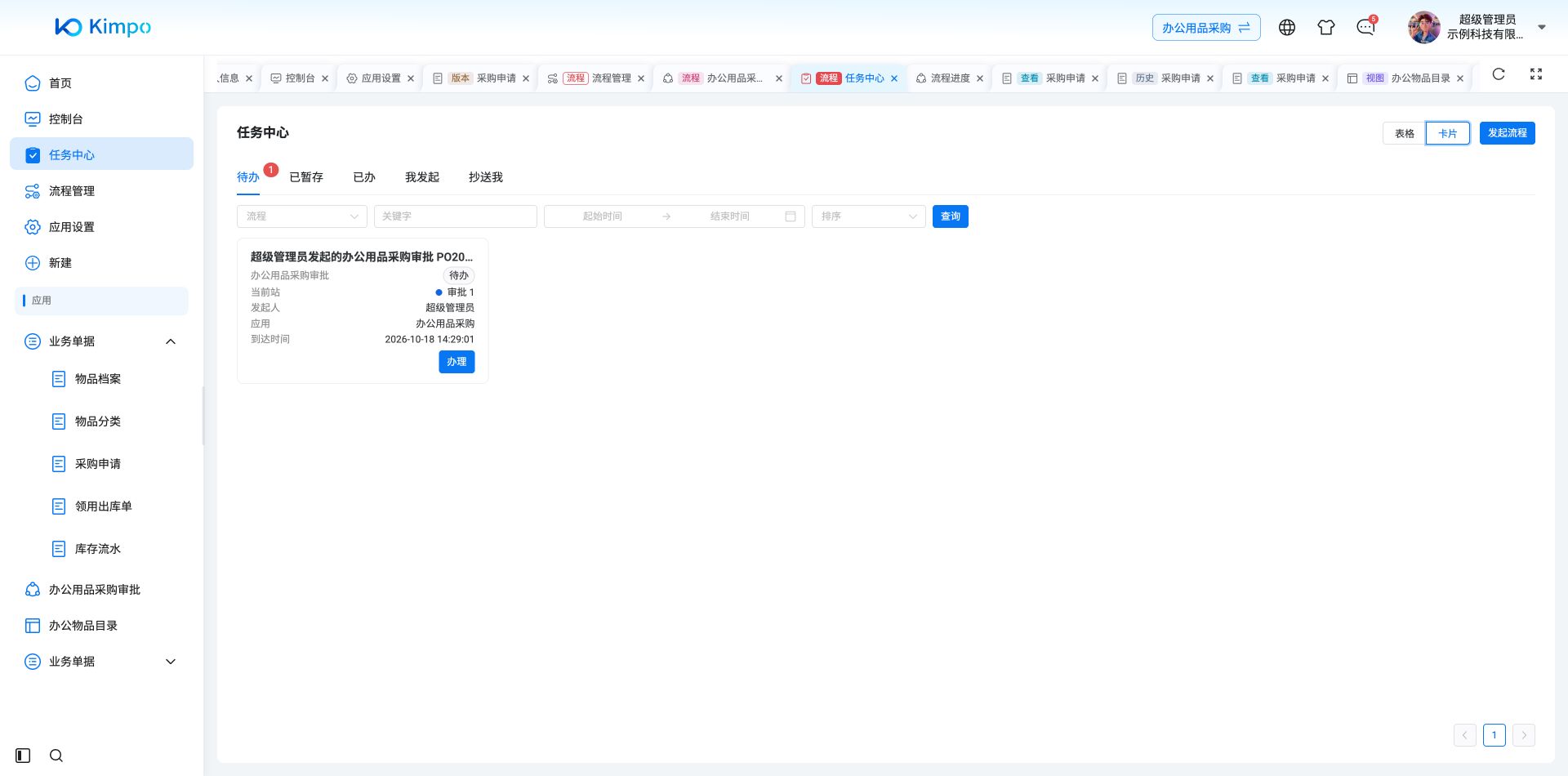
Task: Select page 1 in pagination
Action: [1494, 735]
